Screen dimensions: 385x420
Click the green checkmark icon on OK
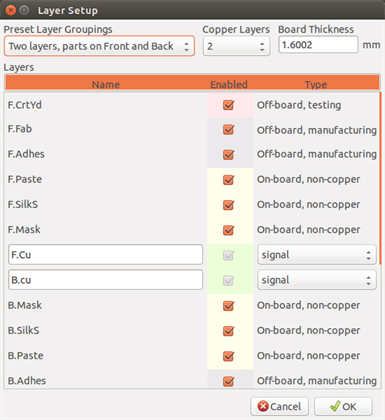pyautogui.click(x=335, y=406)
